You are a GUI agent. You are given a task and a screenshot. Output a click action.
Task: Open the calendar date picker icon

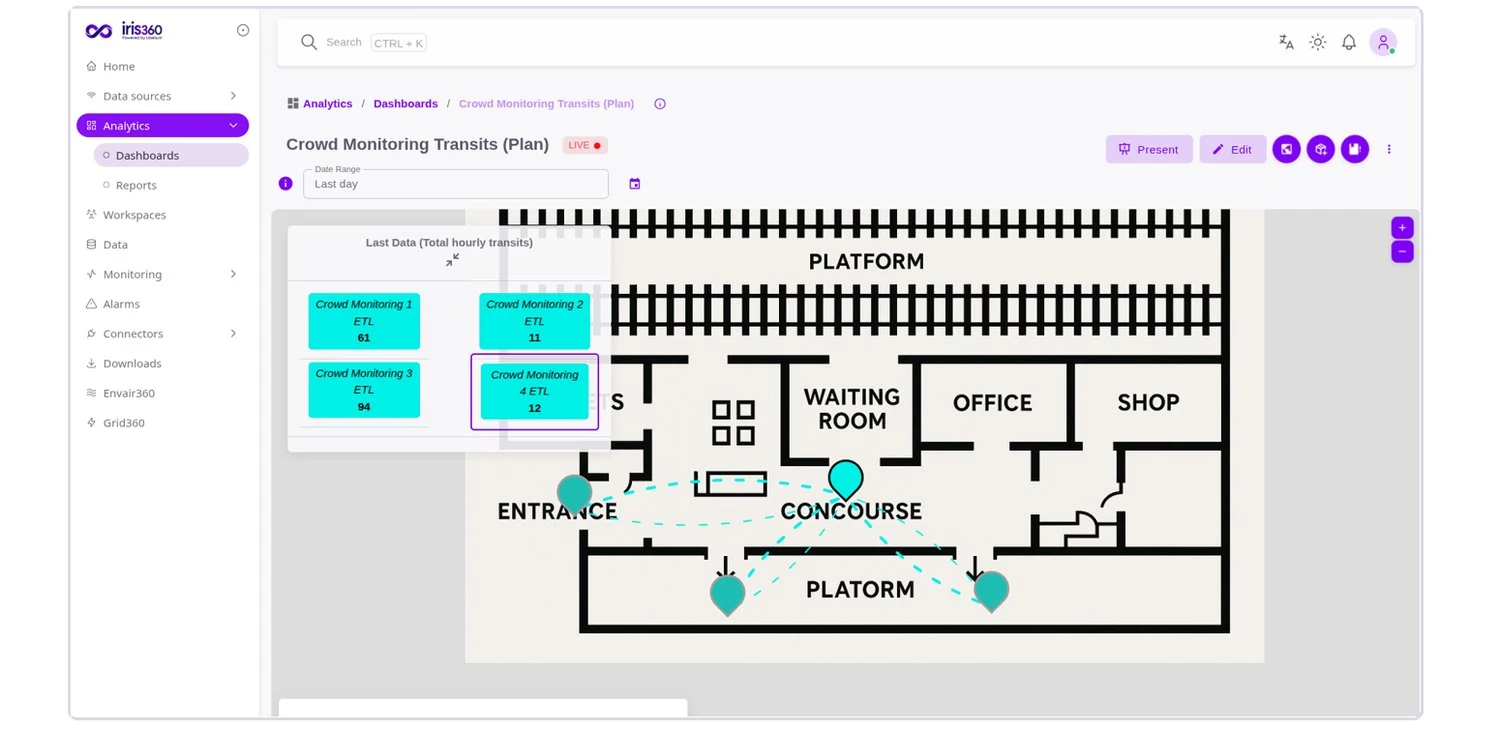coord(635,184)
